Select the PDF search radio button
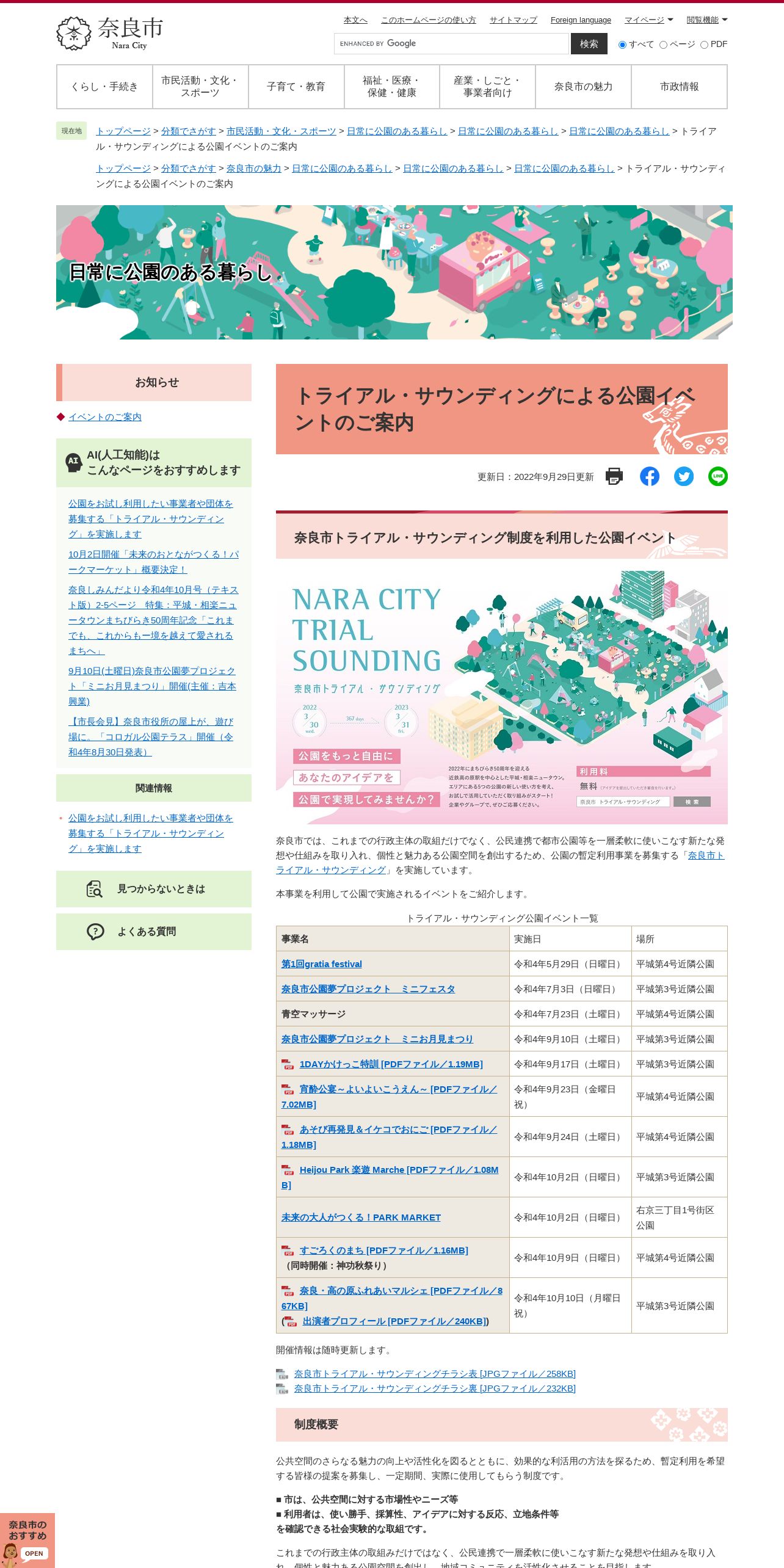 [x=704, y=45]
